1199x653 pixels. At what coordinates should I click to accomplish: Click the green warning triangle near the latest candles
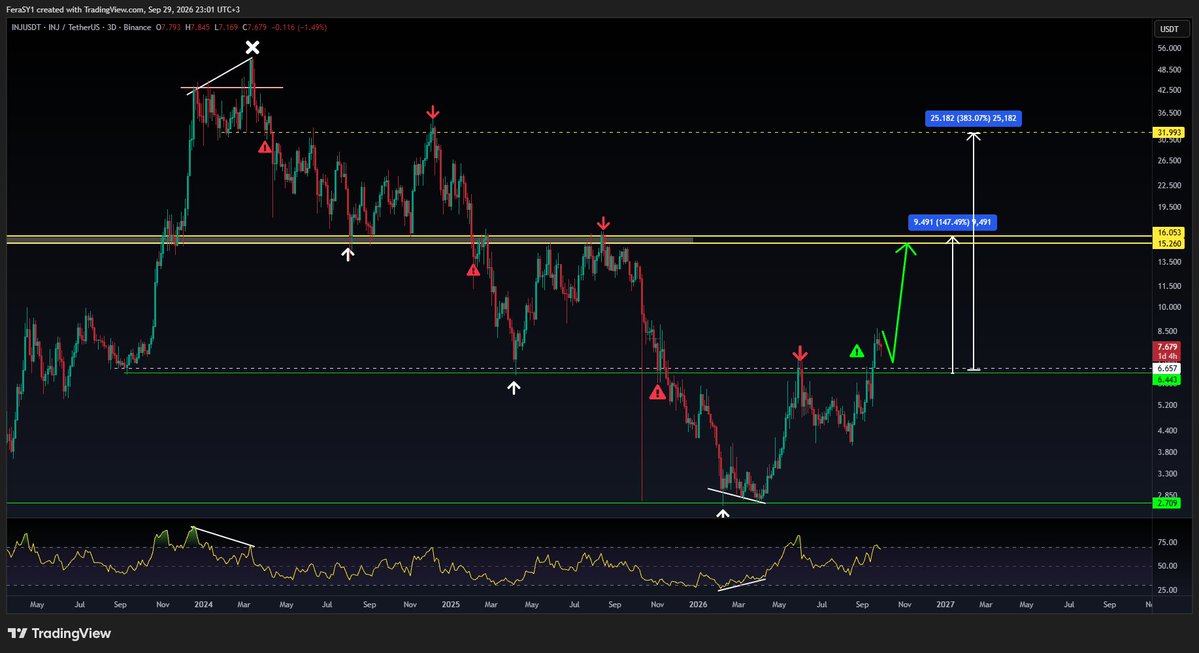857,352
